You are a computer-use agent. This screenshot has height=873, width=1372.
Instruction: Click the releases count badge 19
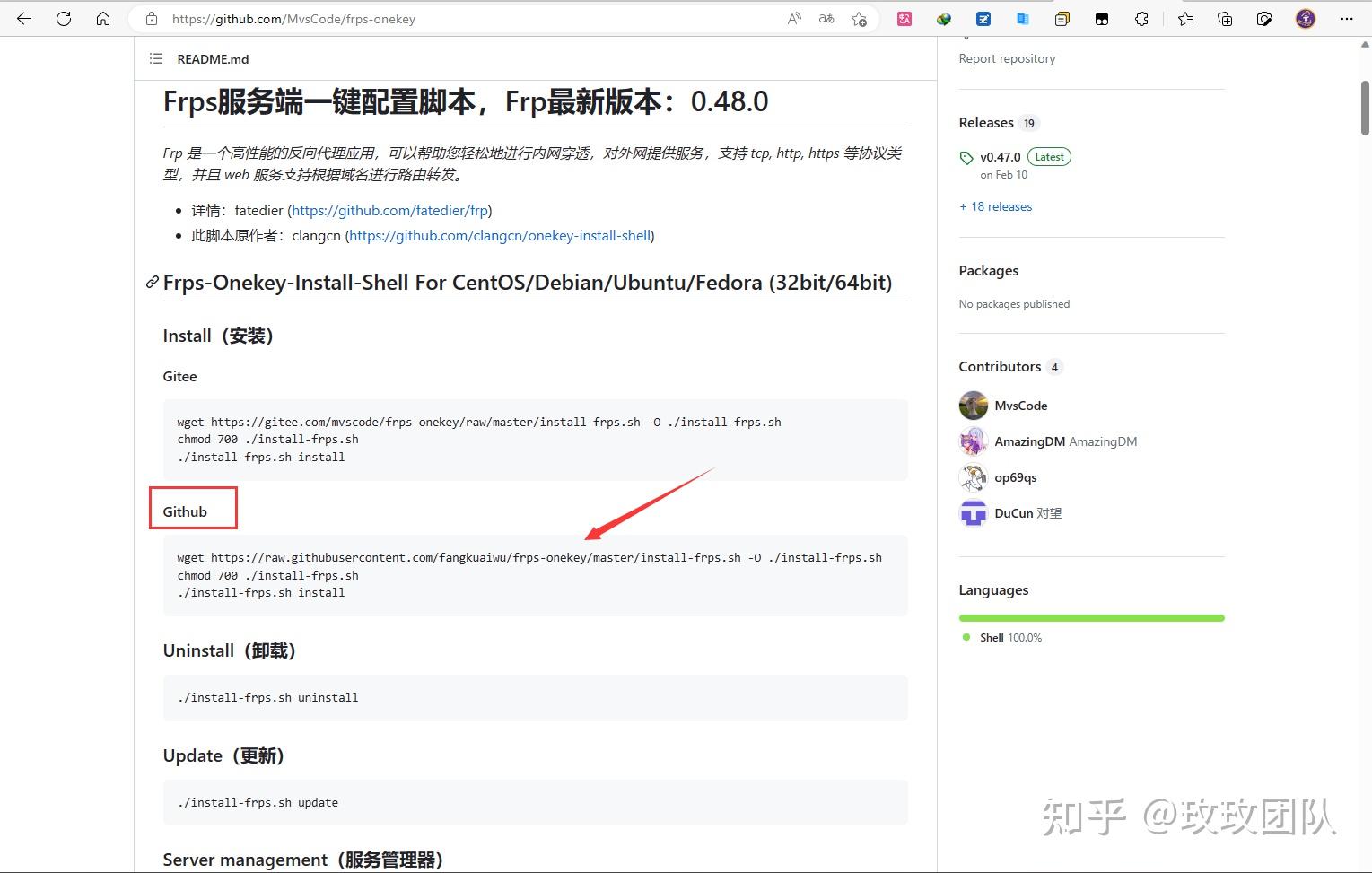tap(1029, 124)
